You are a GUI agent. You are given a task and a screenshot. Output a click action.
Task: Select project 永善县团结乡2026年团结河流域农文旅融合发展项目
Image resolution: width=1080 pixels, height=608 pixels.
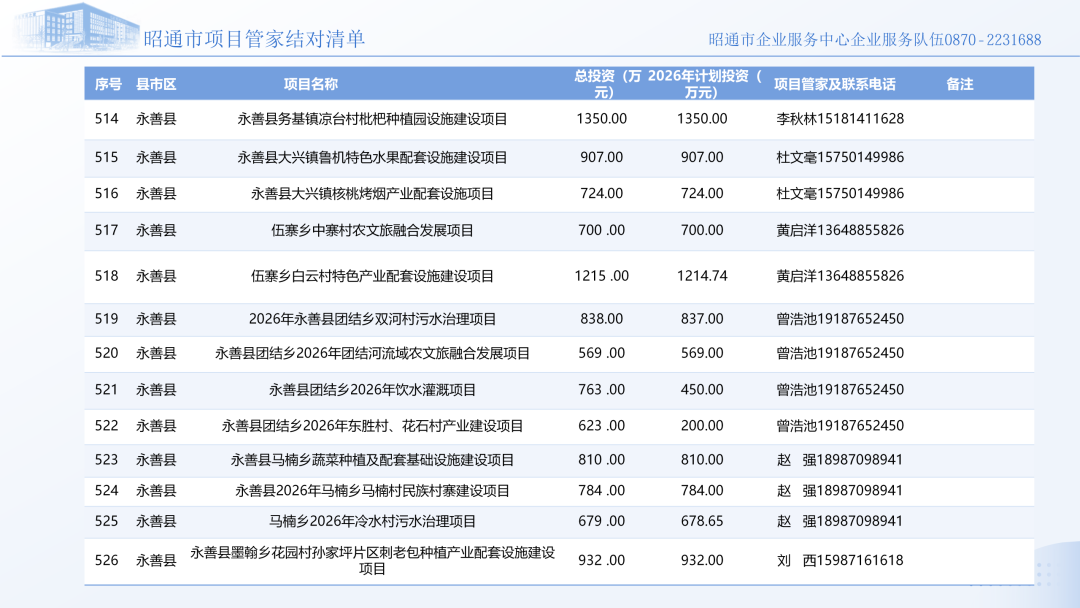pos(373,353)
